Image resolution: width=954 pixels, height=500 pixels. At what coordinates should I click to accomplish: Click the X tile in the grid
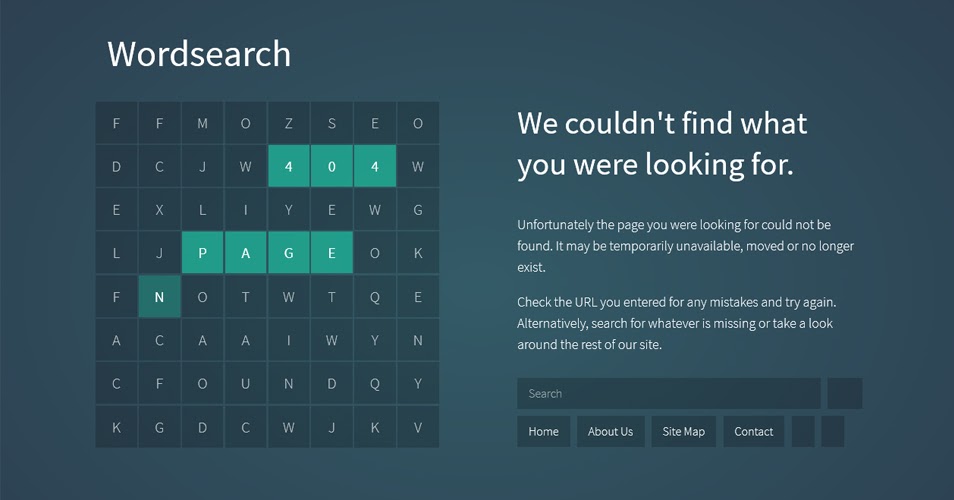(x=159, y=209)
